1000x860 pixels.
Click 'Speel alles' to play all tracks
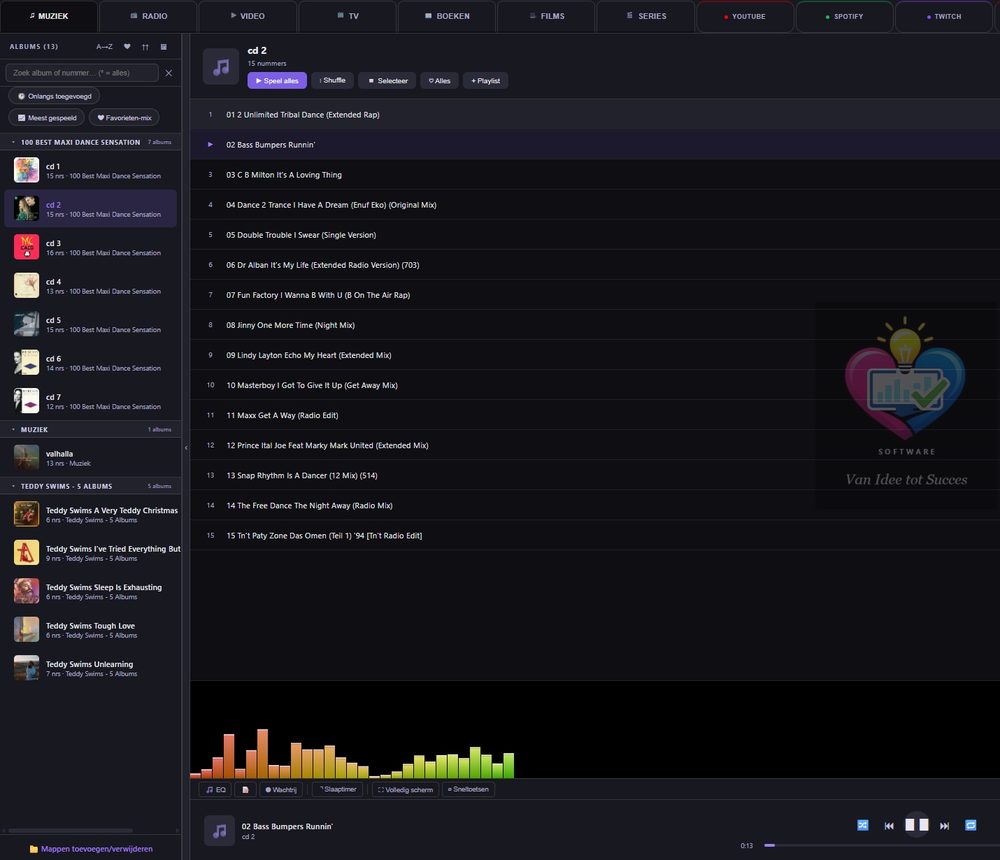(x=277, y=80)
